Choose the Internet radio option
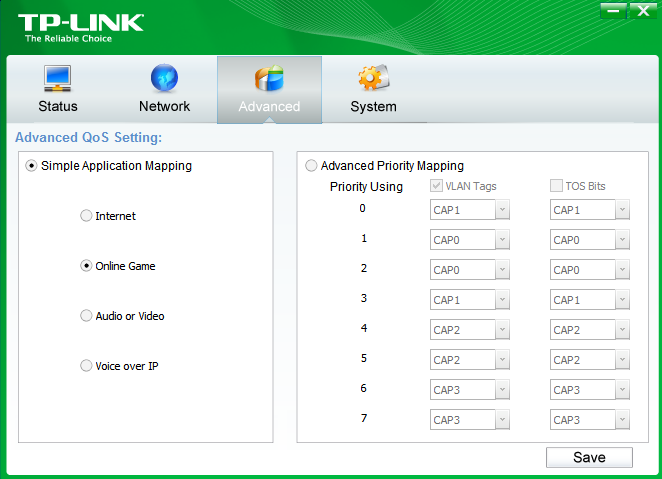Screen dimensions: 662x479 click(86, 216)
